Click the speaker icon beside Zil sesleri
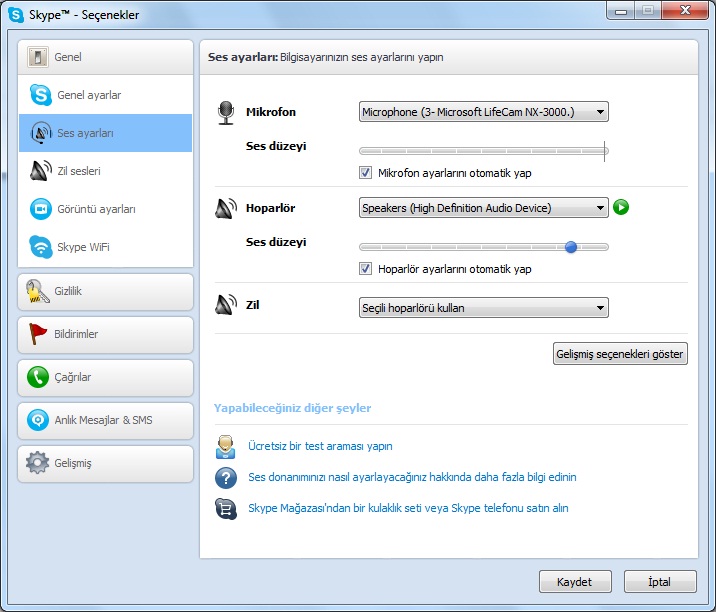 coord(41,171)
